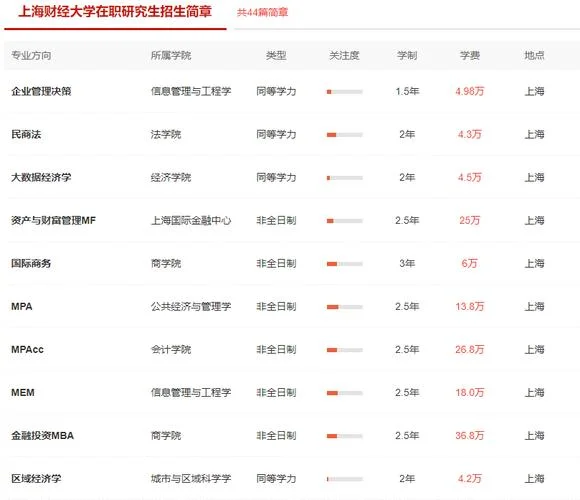The image size is (580, 500).
Task: Click 2.5年 duration in the MEM row
Action: click(x=407, y=392)
